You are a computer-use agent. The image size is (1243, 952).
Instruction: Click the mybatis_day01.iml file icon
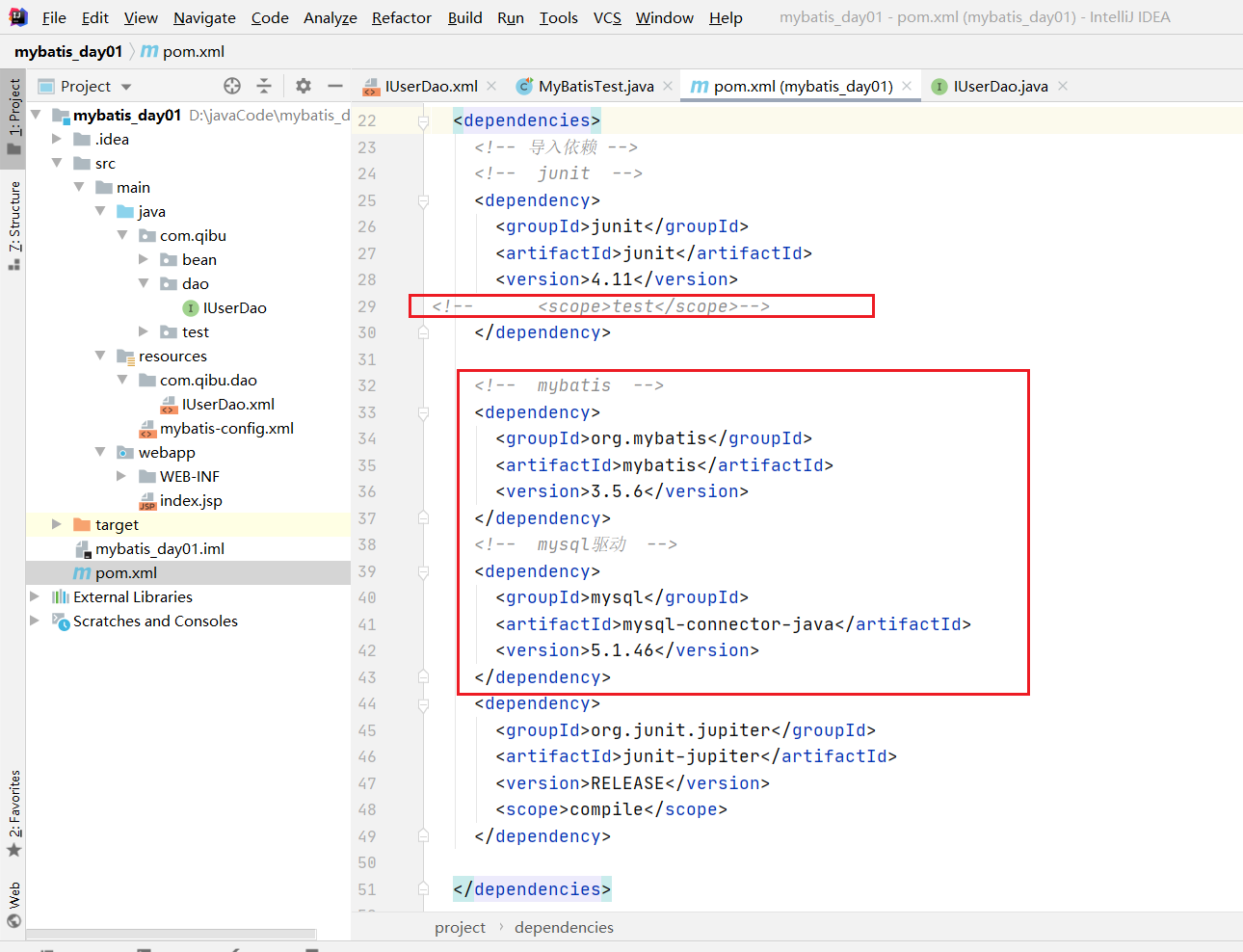point(83,549)
